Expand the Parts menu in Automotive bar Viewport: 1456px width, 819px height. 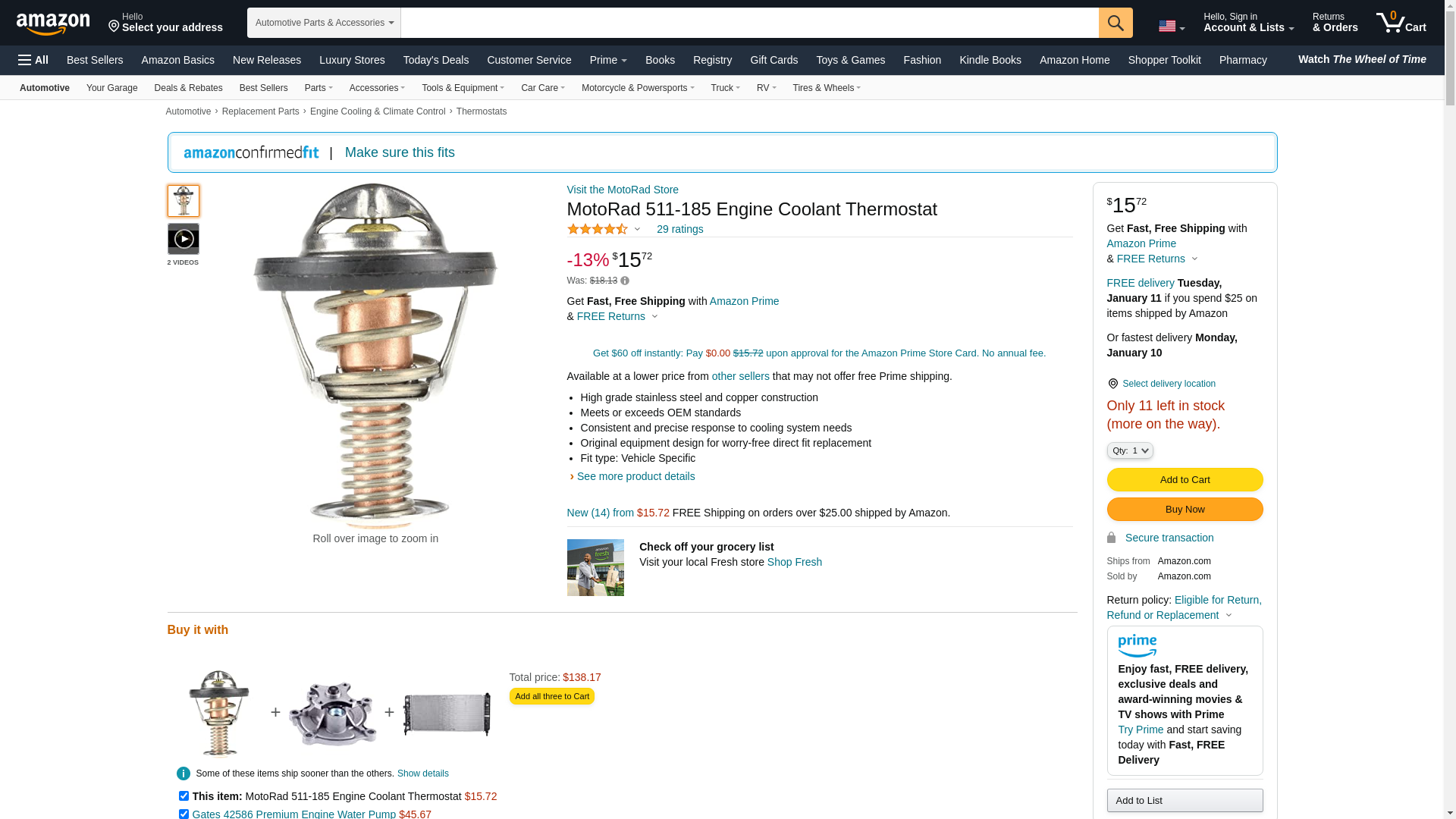[318, 88]
